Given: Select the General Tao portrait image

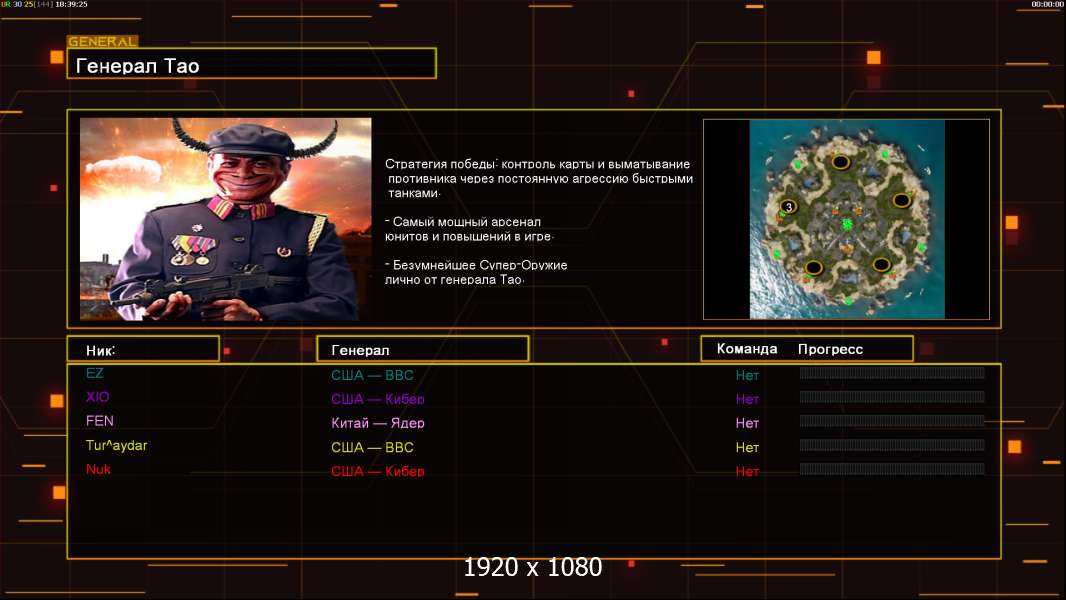Looking at the screenshot, I should [x=226, y=219].
